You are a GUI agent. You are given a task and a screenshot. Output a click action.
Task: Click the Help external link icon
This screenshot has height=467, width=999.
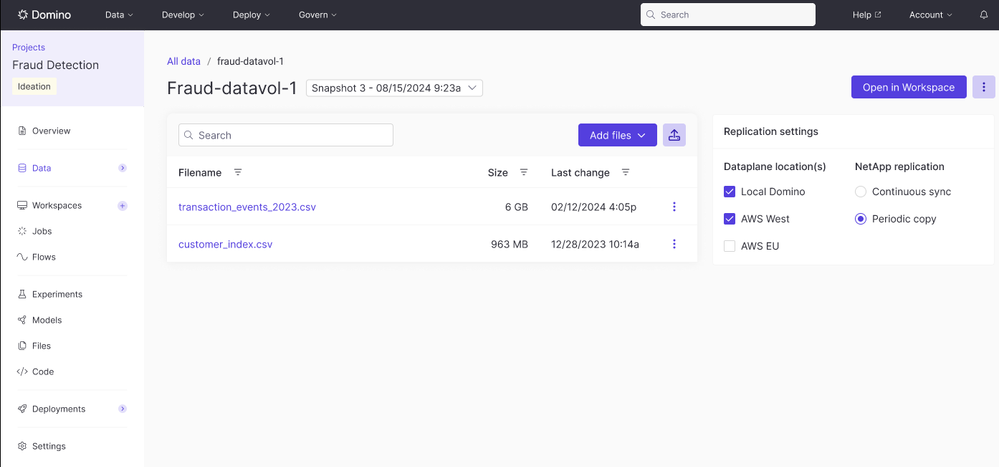coord(879,15)
